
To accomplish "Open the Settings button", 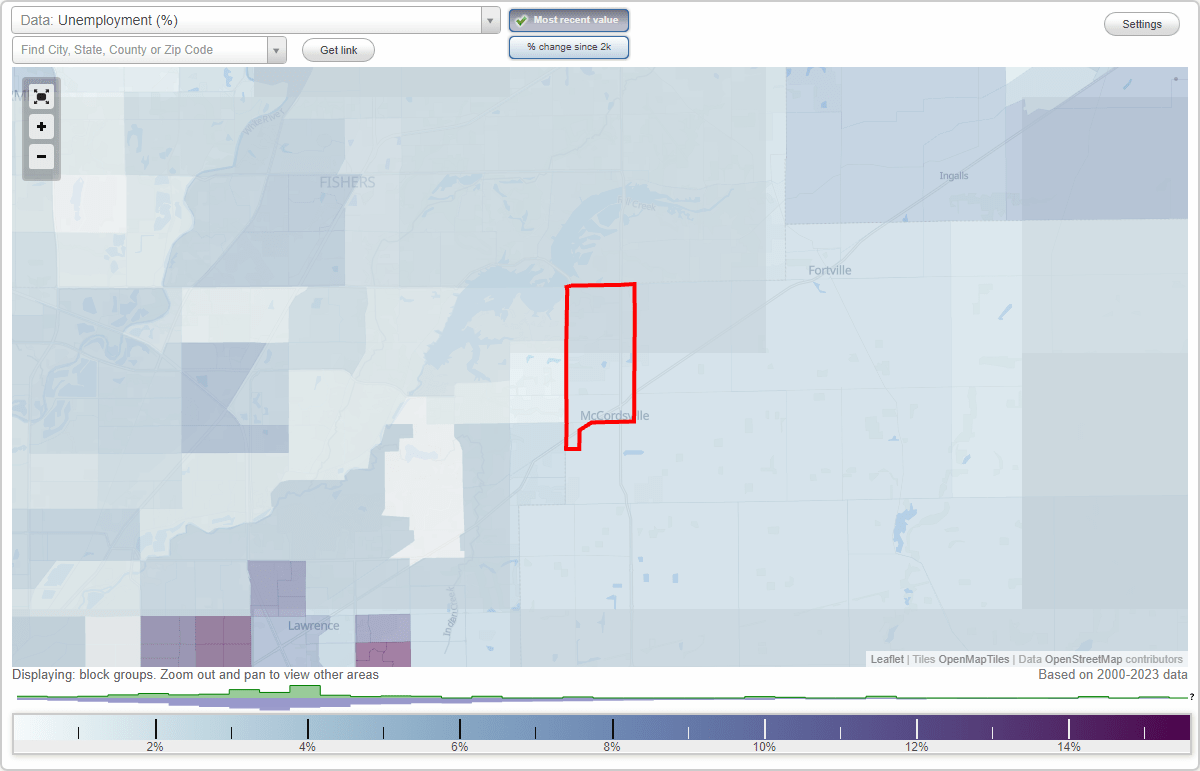I will (x=1142, y=25).
